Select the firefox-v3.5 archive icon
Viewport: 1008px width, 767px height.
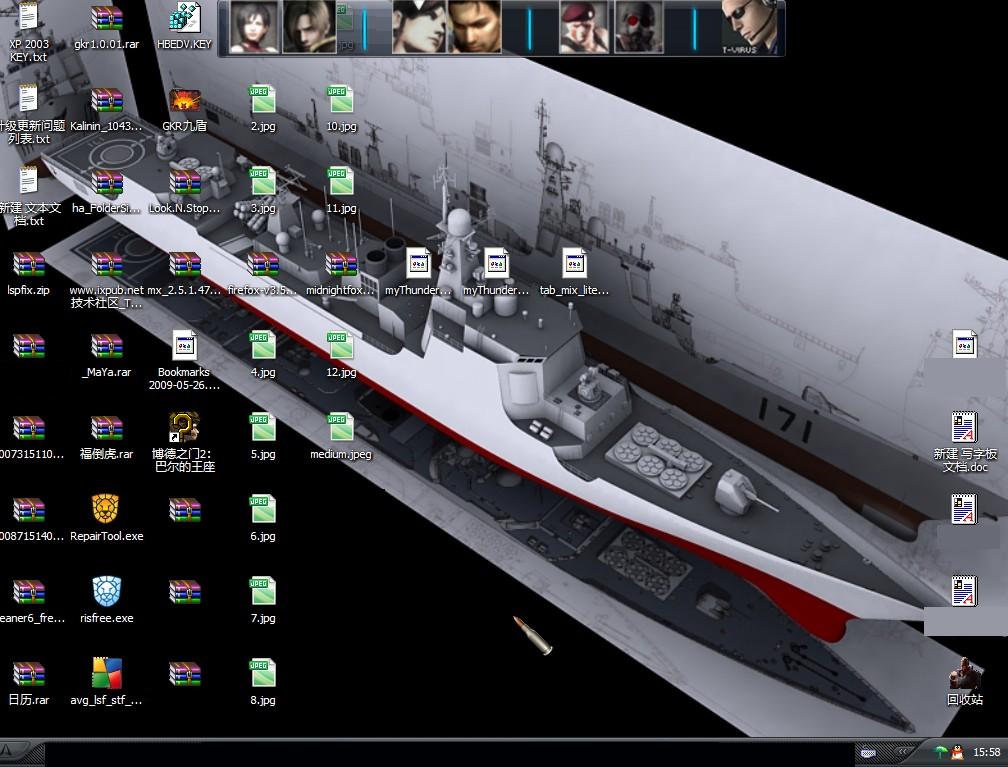coord(263,273)
